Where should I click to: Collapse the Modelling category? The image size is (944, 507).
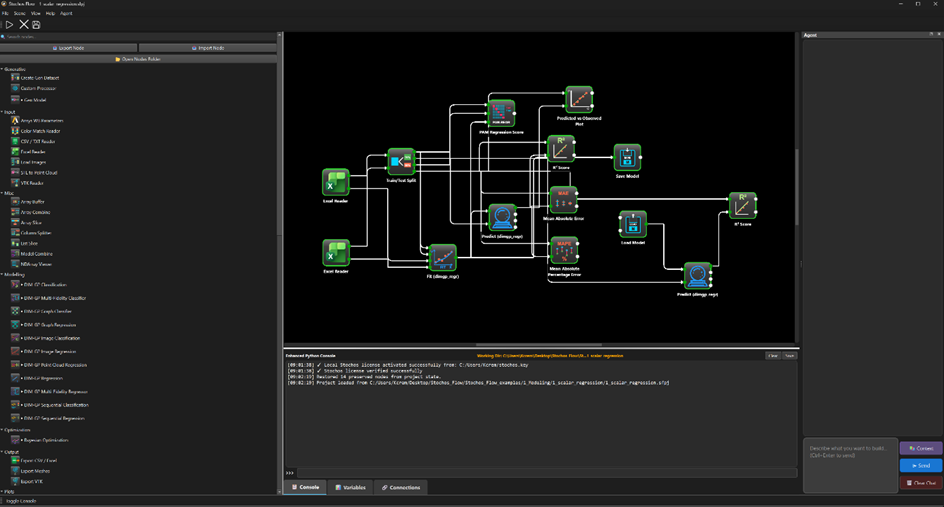pos(3,274)
